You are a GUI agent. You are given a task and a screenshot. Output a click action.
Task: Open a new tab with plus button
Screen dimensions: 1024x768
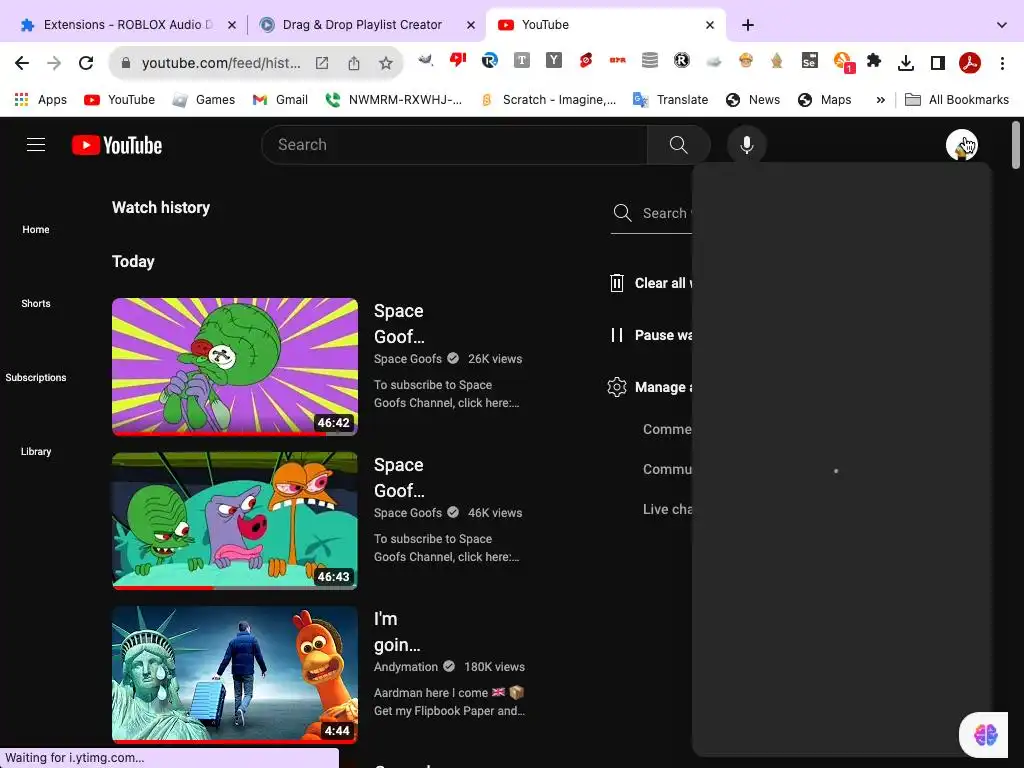748,25
